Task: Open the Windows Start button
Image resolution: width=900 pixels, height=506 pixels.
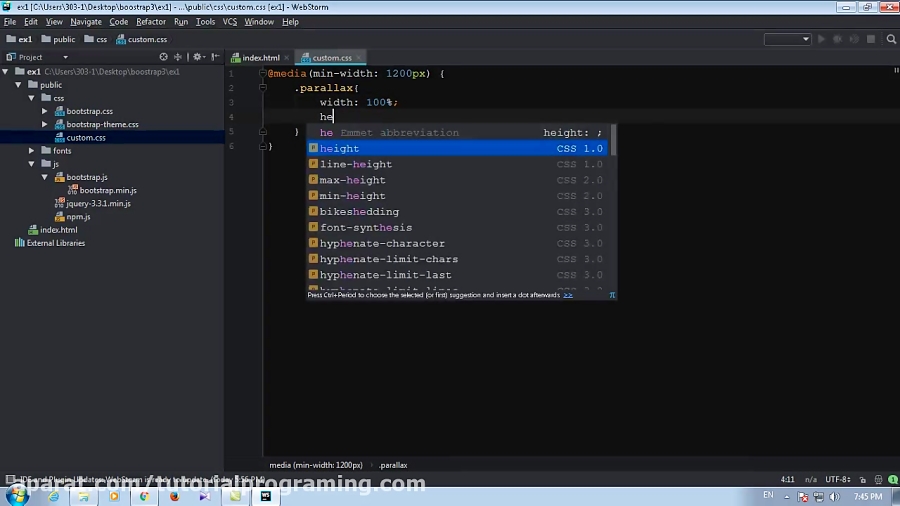Action: [17, 496]
